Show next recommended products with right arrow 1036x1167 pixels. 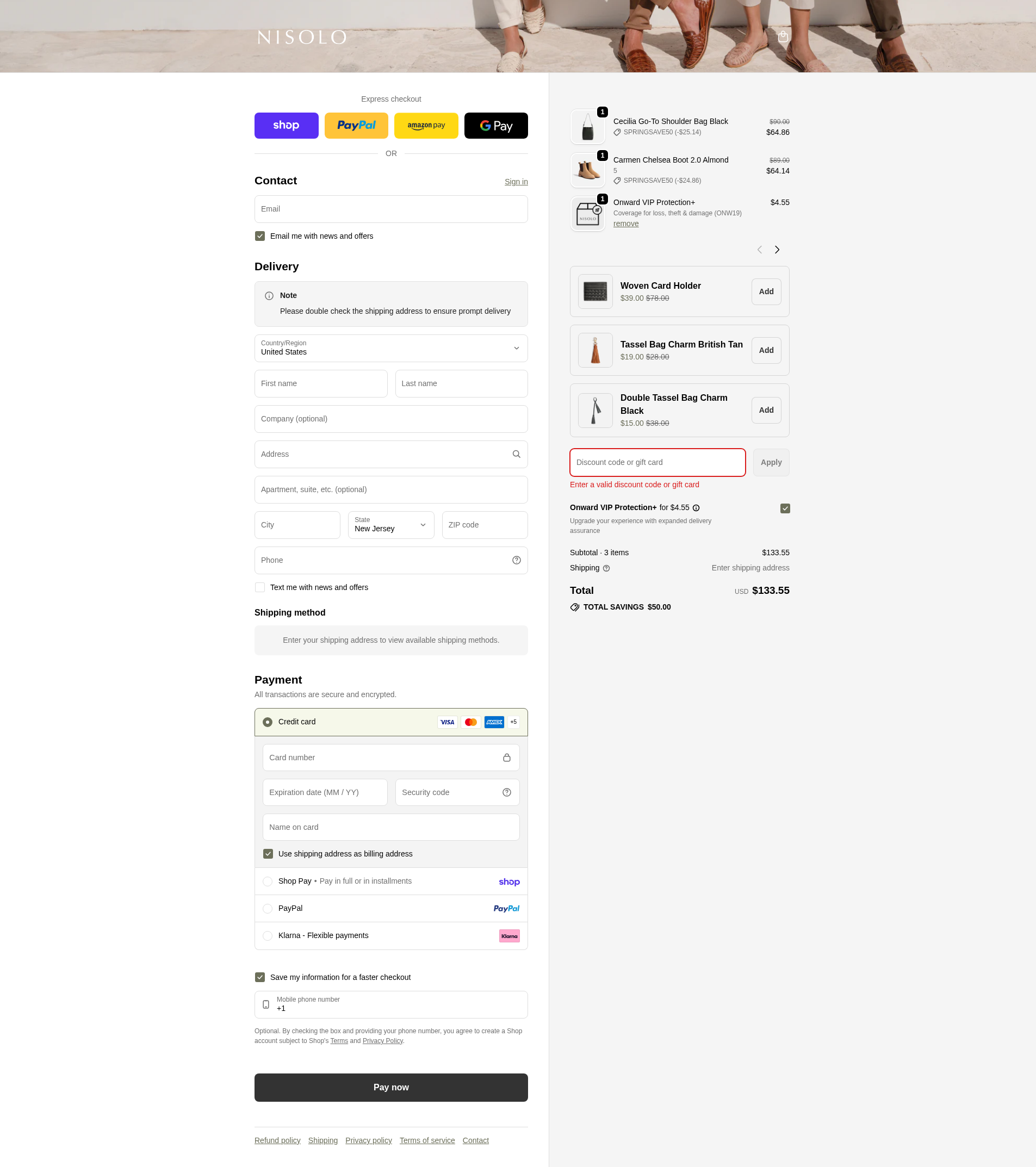(x=777, y=250)
